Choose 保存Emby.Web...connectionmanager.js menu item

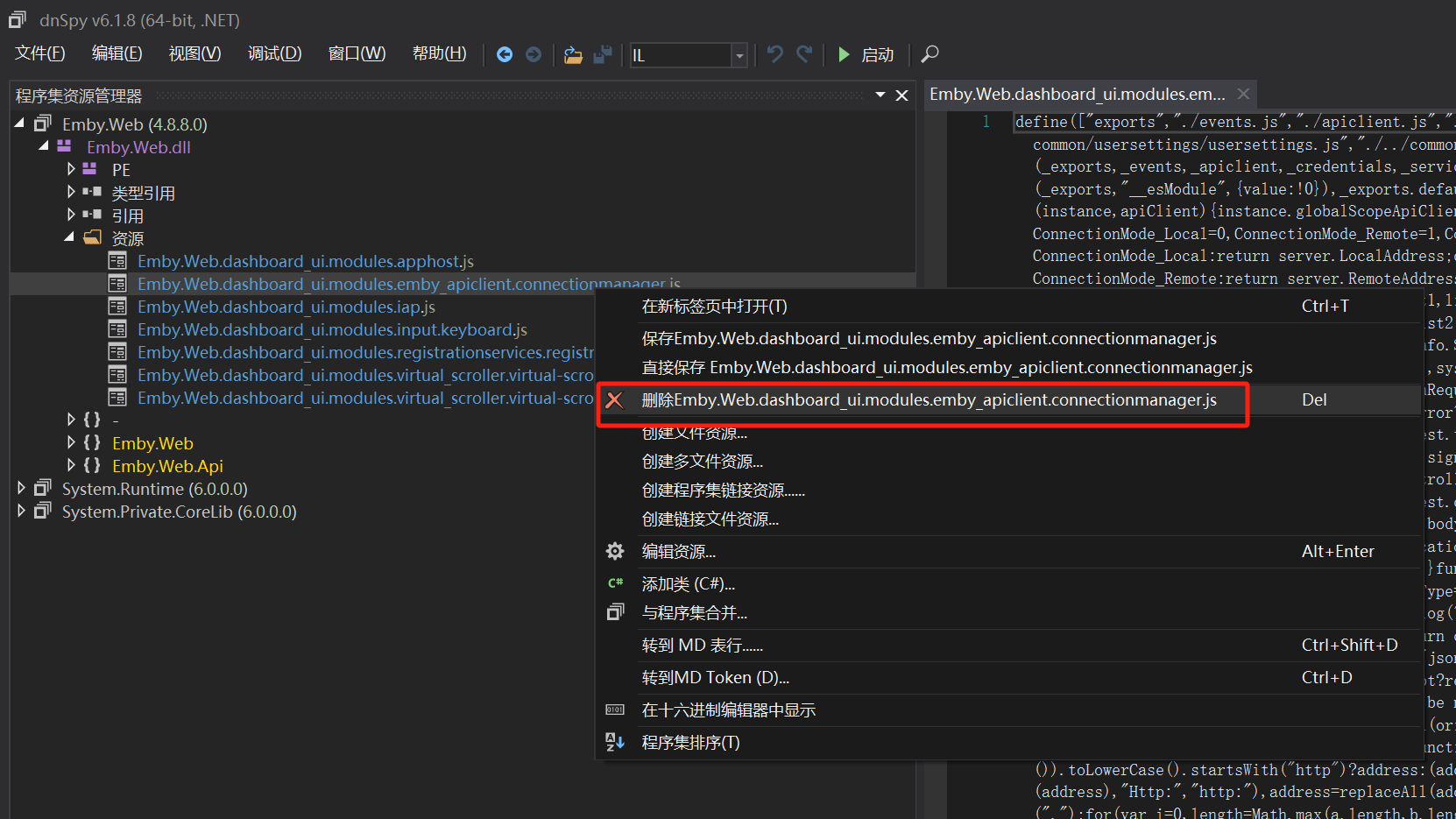(1009, 338)
